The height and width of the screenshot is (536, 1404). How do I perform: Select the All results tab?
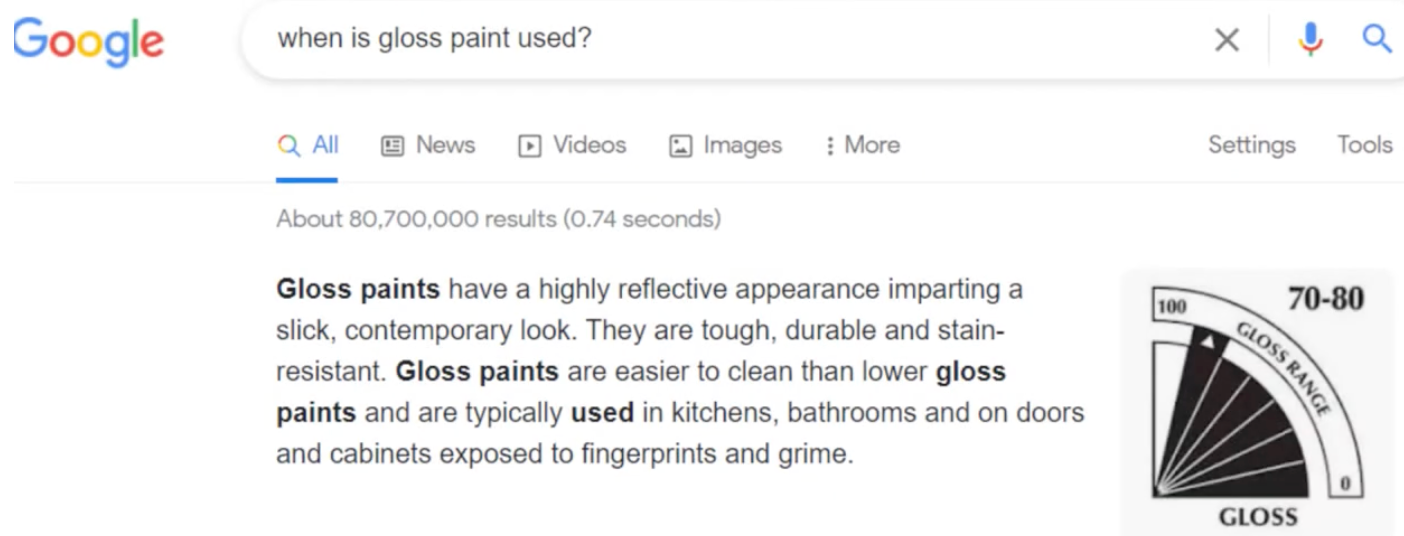tap(308, 145)
